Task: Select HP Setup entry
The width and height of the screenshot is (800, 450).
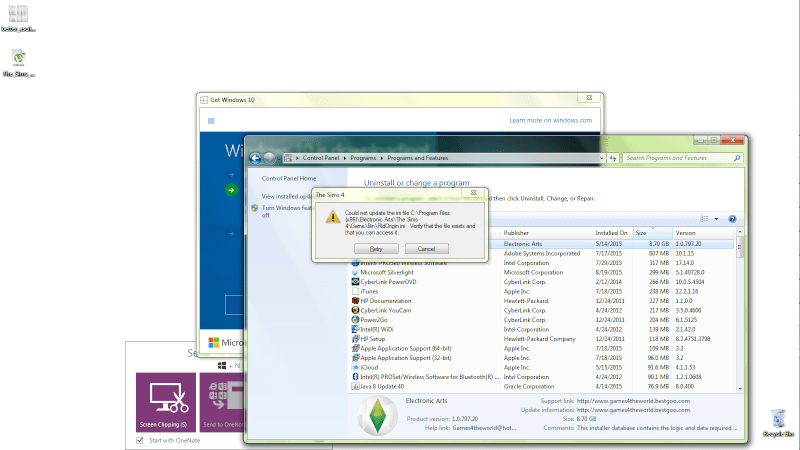Action: pos(372,339)
